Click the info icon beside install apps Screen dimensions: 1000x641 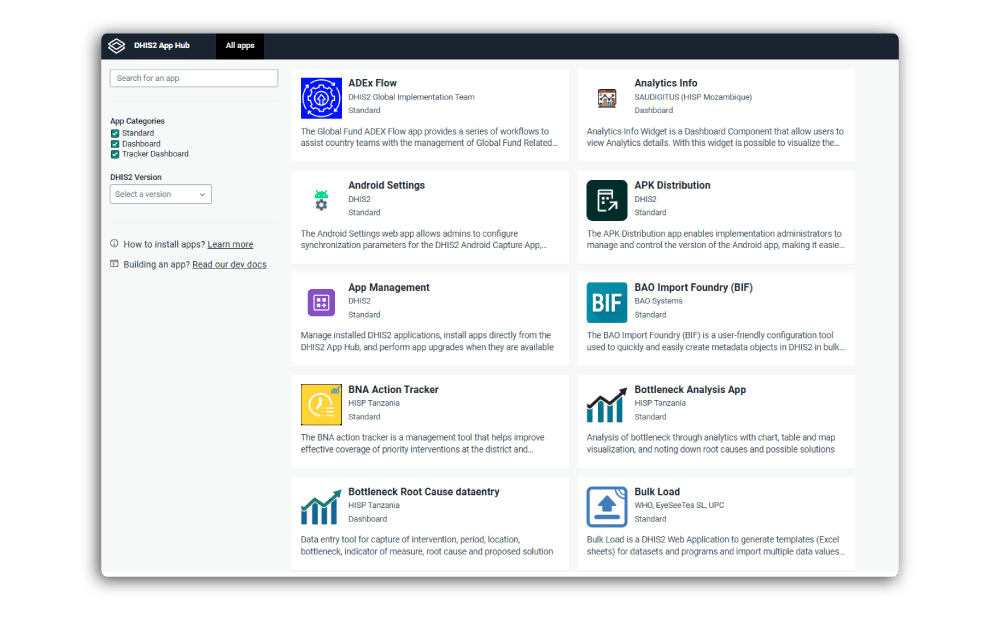click(114, 244)
